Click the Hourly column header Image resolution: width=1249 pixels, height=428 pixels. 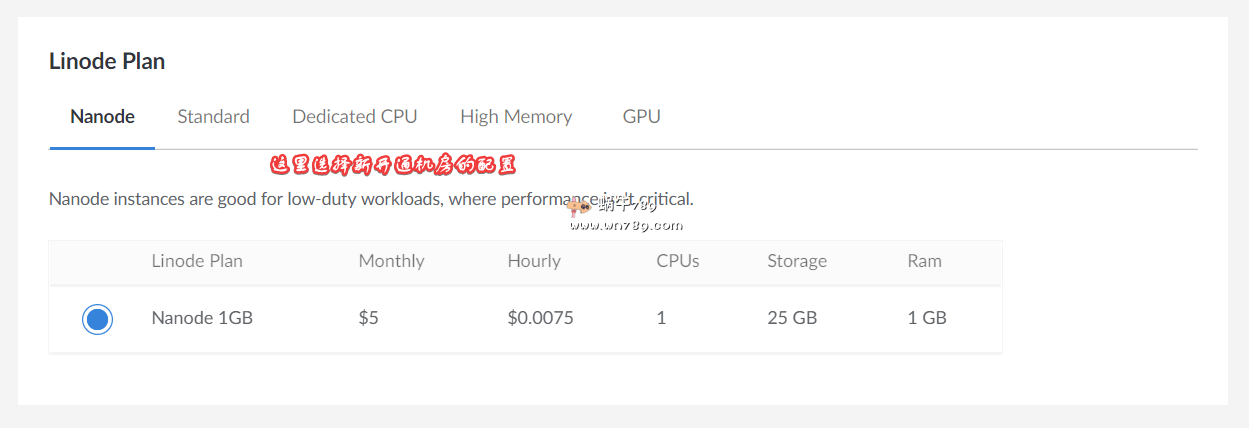[534, 261]
